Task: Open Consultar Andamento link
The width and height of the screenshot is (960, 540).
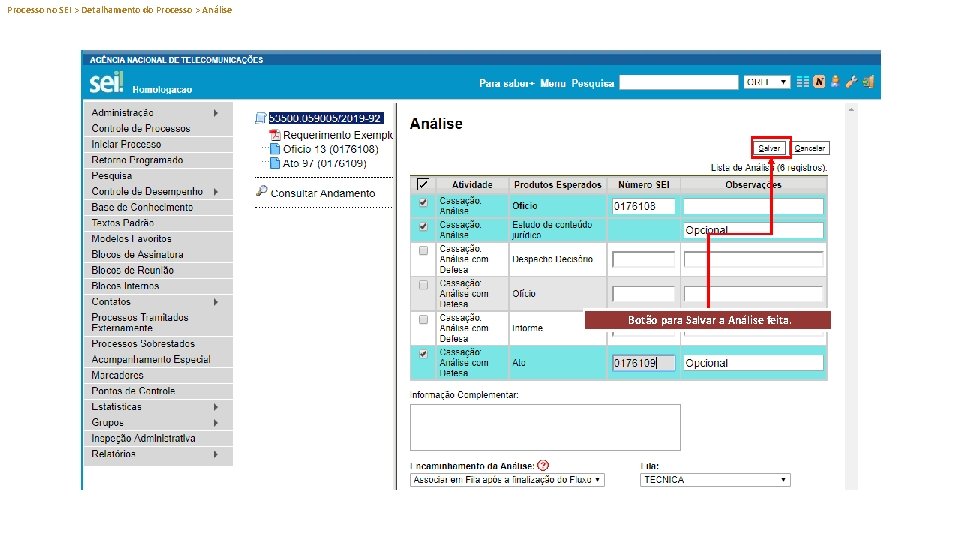Action: (323, 193)
